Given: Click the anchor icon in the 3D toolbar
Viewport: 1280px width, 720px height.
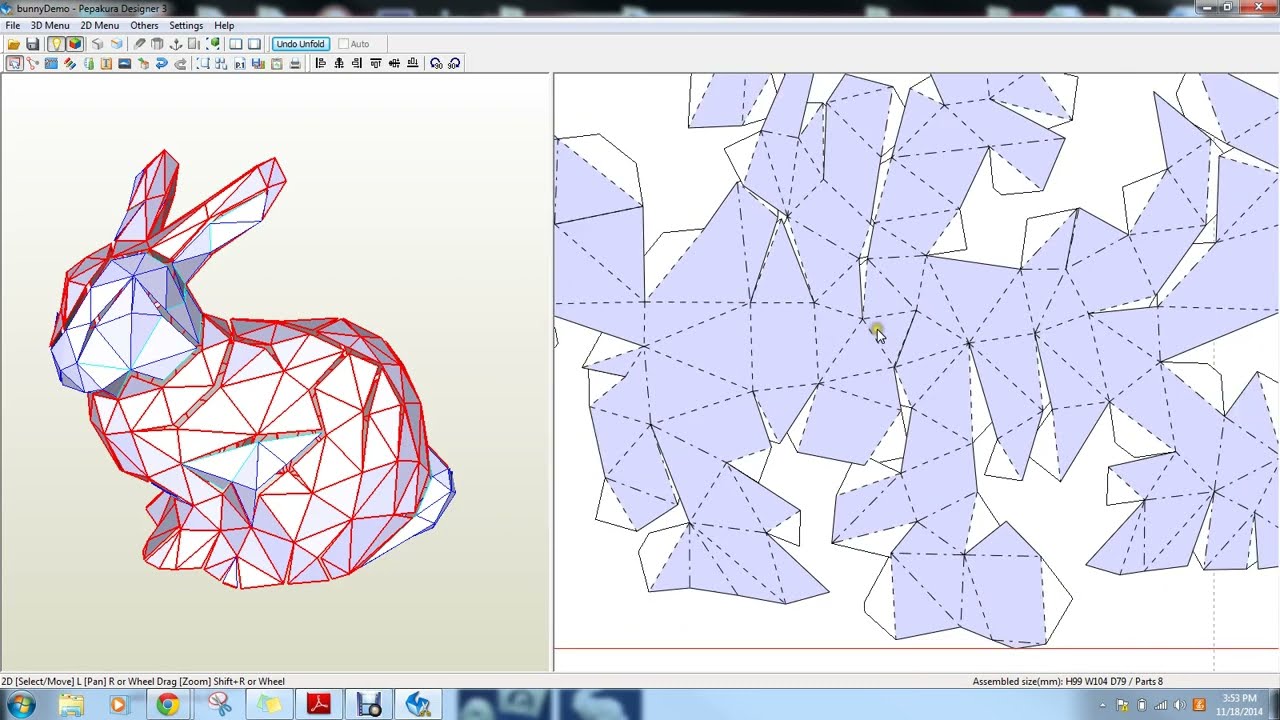Looking at the screenshot, I should [x=177, y=43].
